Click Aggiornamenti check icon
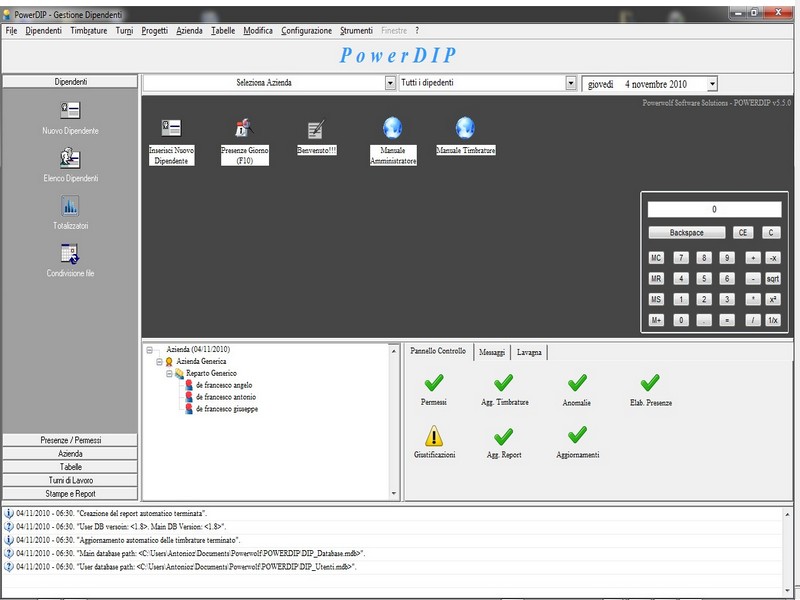 [577, 435]
